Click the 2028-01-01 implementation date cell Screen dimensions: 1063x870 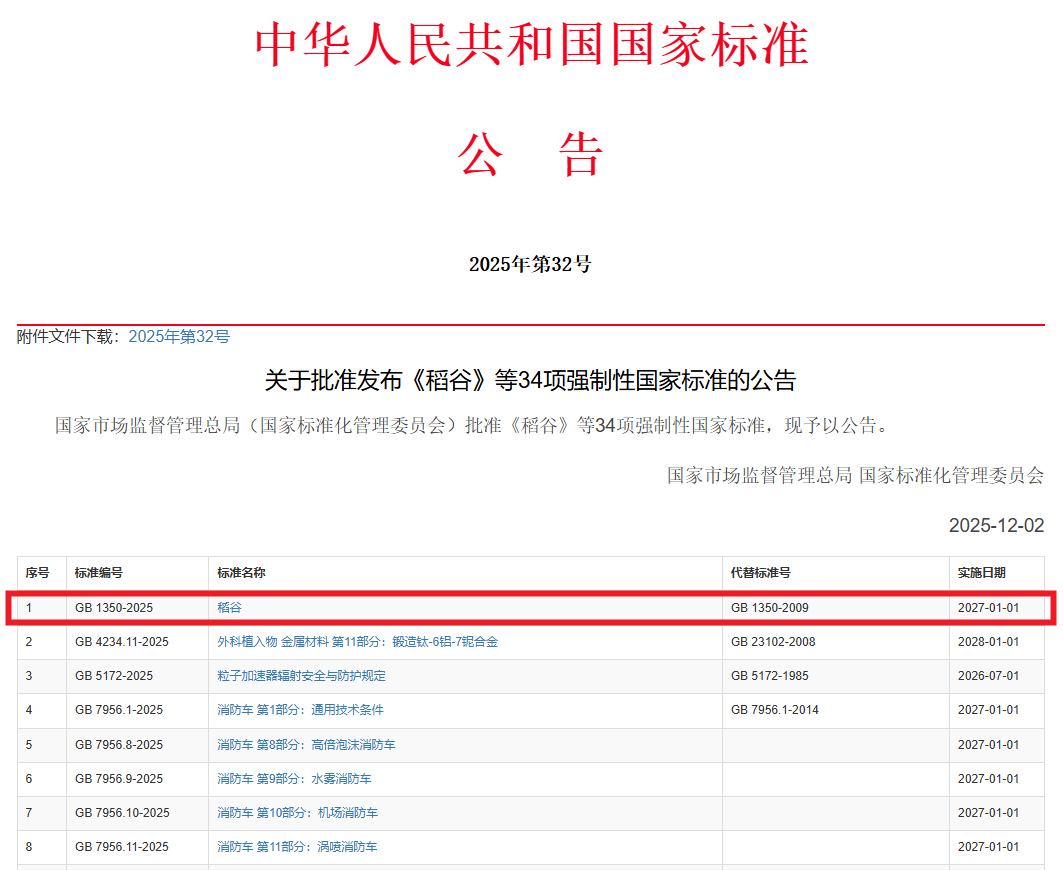click(988, 642)
